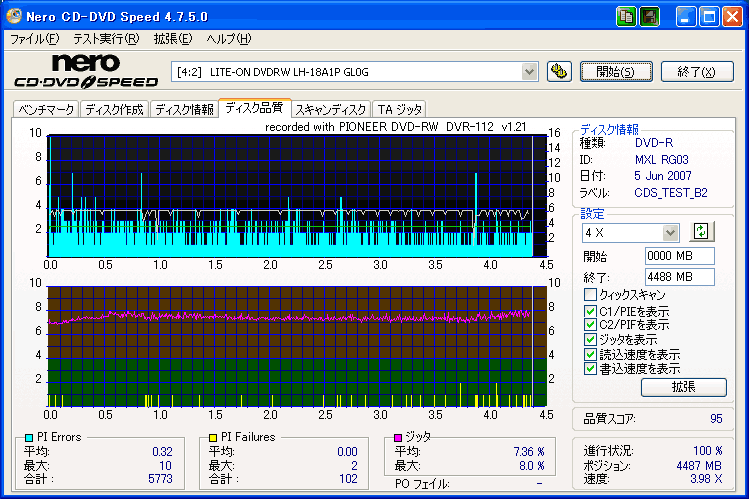Viewport: 749px width, 499px height.
Task: Click the PO フェイル label
Action: click(x=422, y=484)
